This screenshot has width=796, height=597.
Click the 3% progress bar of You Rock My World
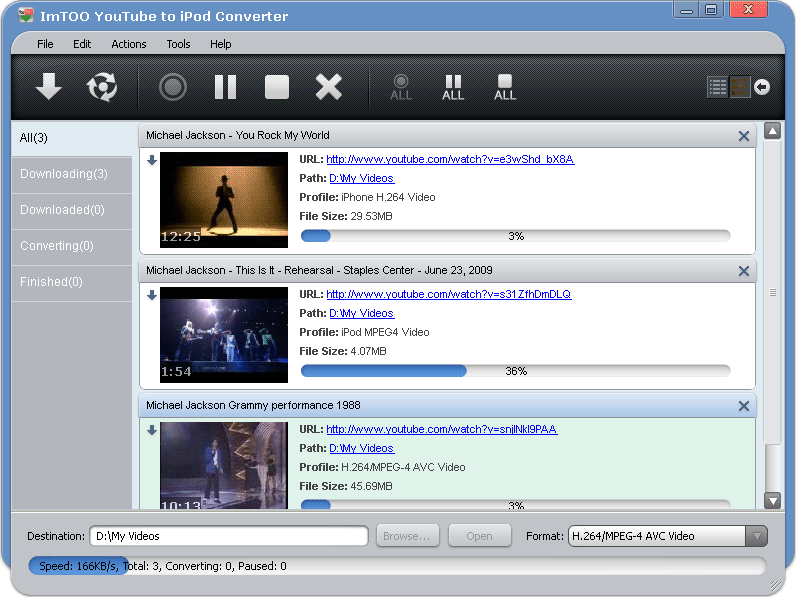tap(515, 236)
